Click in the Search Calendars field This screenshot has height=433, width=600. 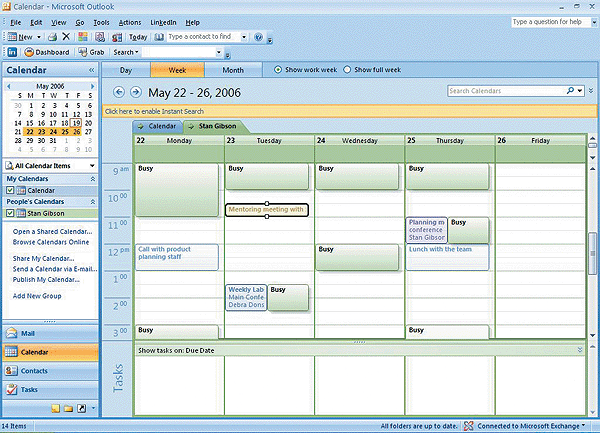point(506,91)
